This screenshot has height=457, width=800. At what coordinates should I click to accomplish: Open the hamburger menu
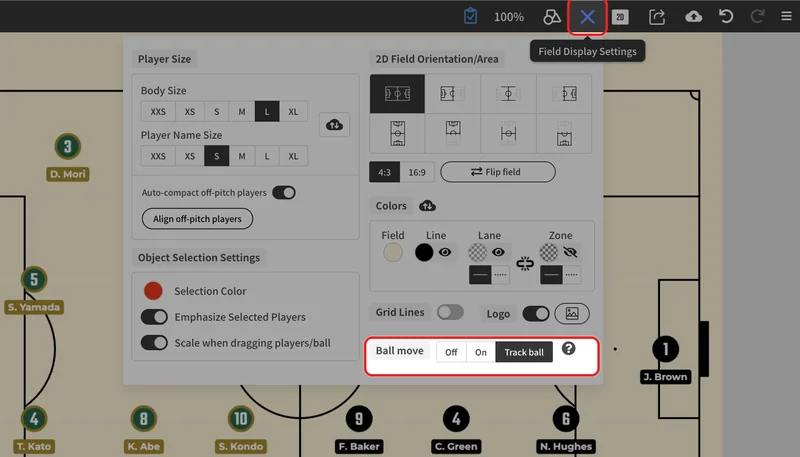pyautogui.click(x=786, y=16)
